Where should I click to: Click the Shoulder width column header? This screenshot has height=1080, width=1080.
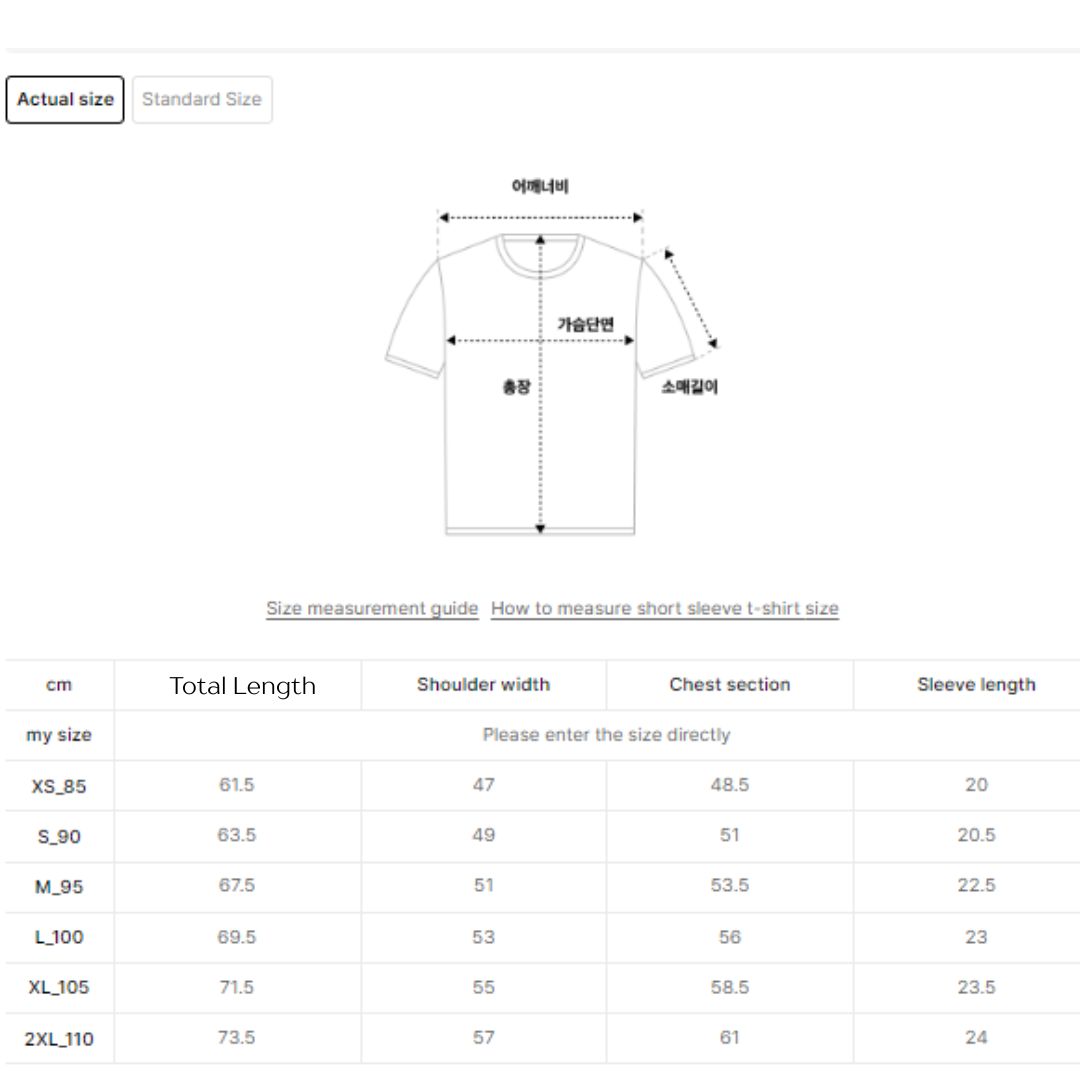483,685
